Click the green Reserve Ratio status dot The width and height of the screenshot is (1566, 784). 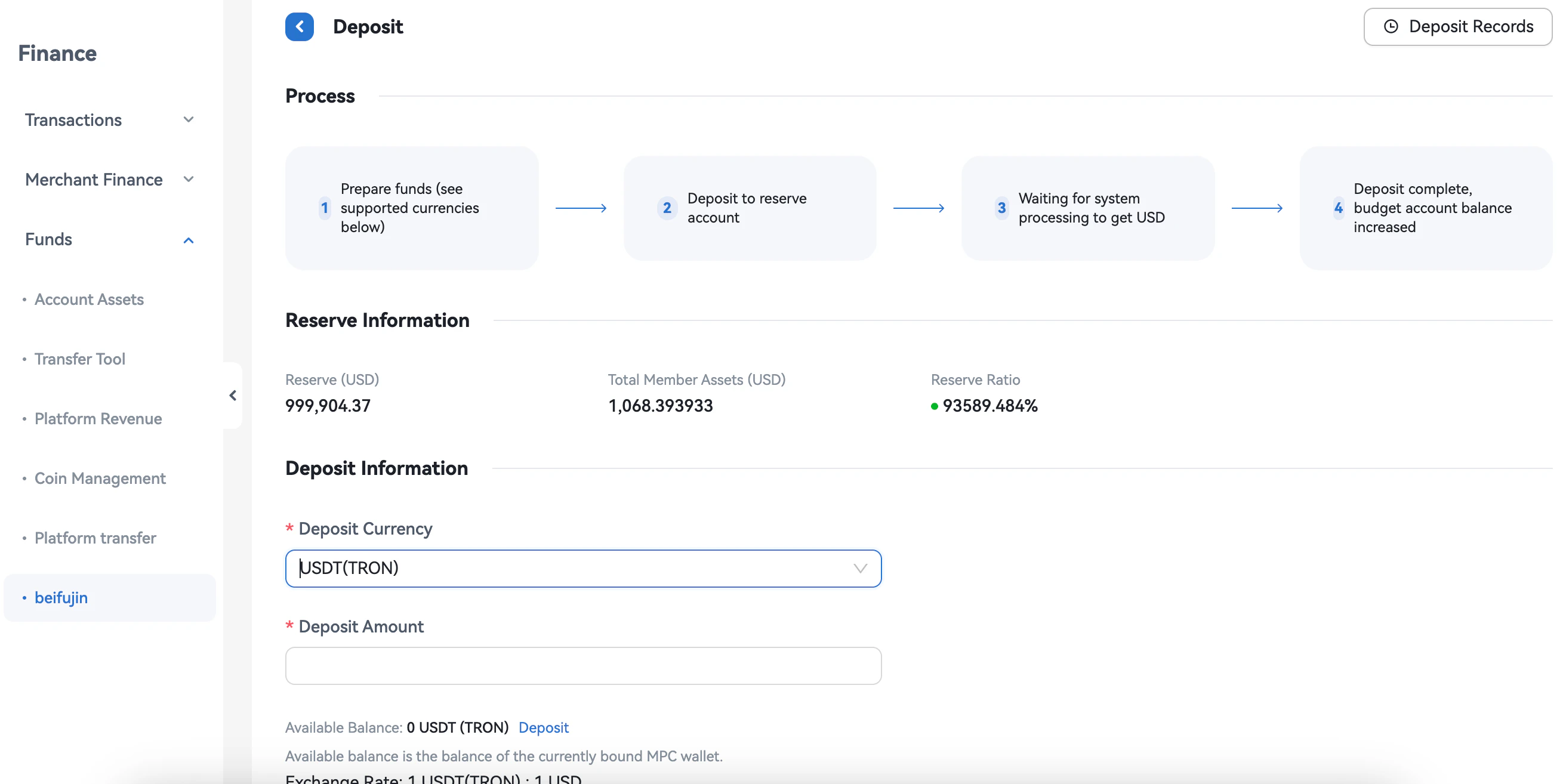pos(935,406)
